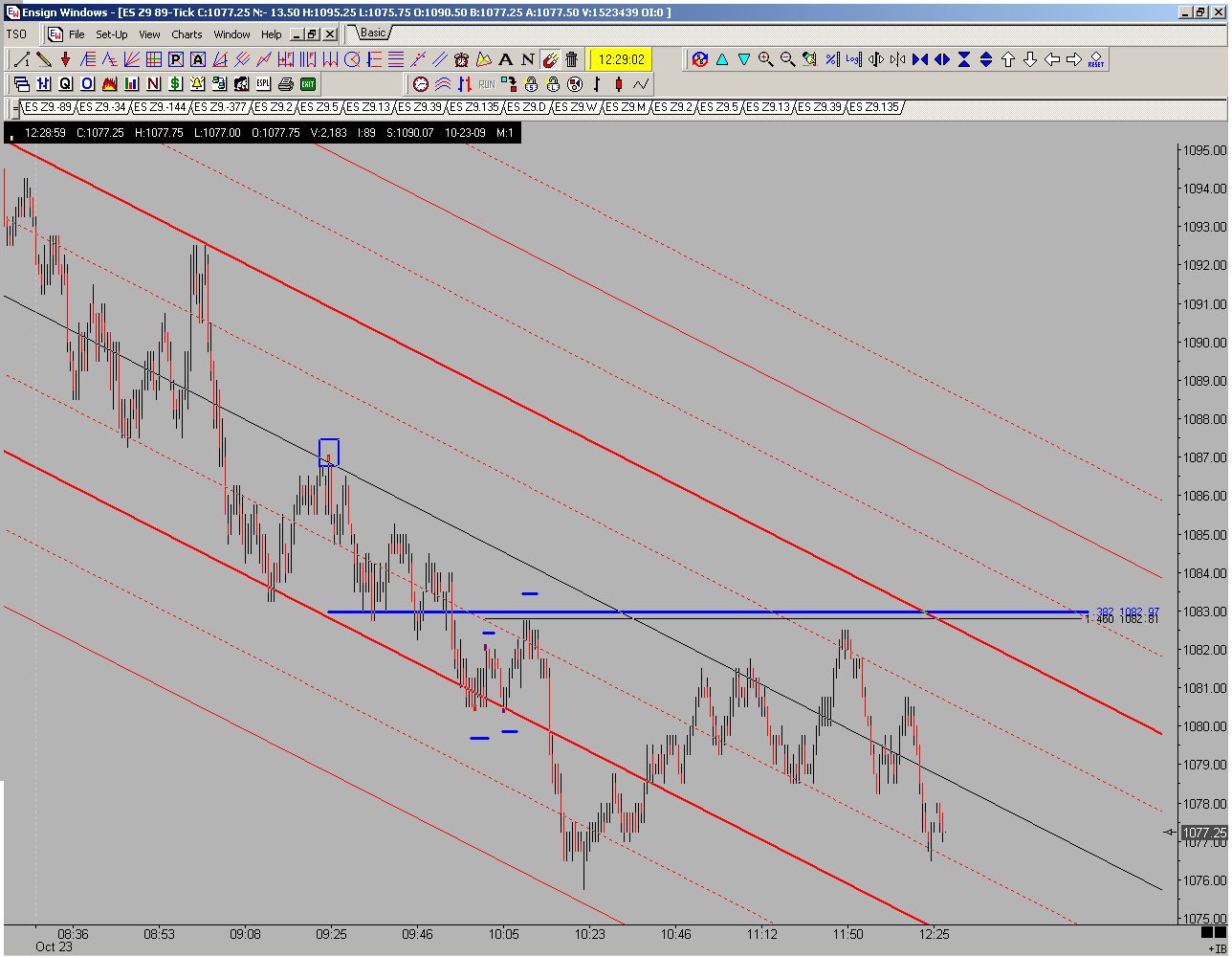Switch to the ES Z9.W chart tab
This screenshot has height=957, width=1232.
575,107
